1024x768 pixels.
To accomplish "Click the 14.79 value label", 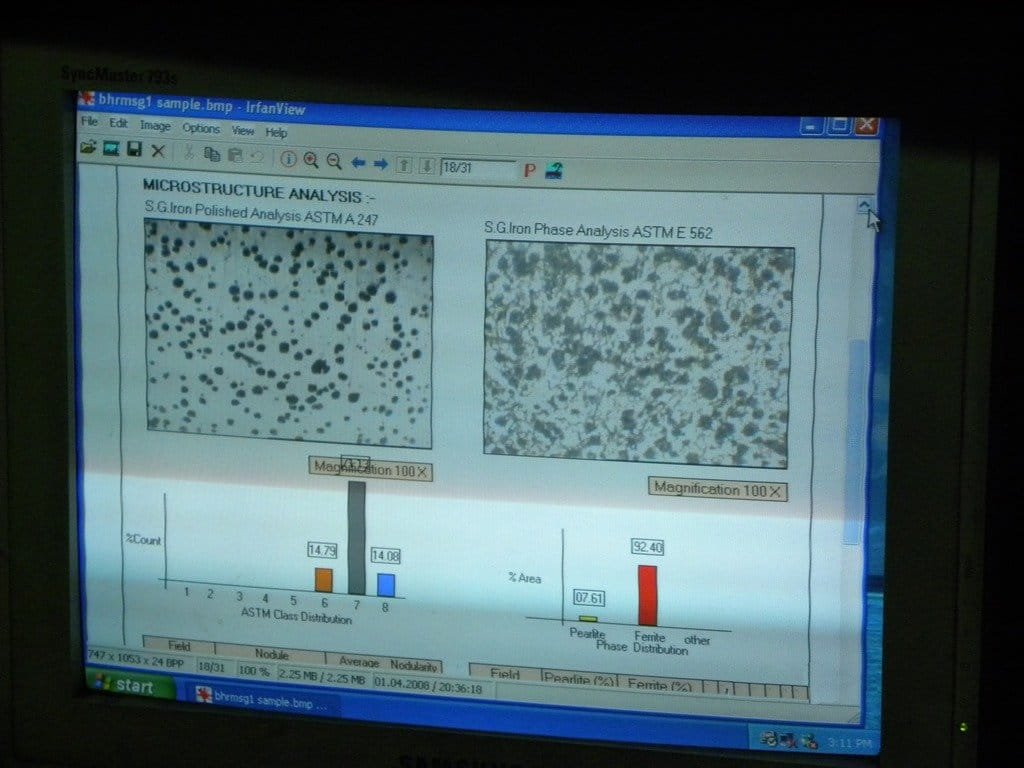I will point(322,551).
